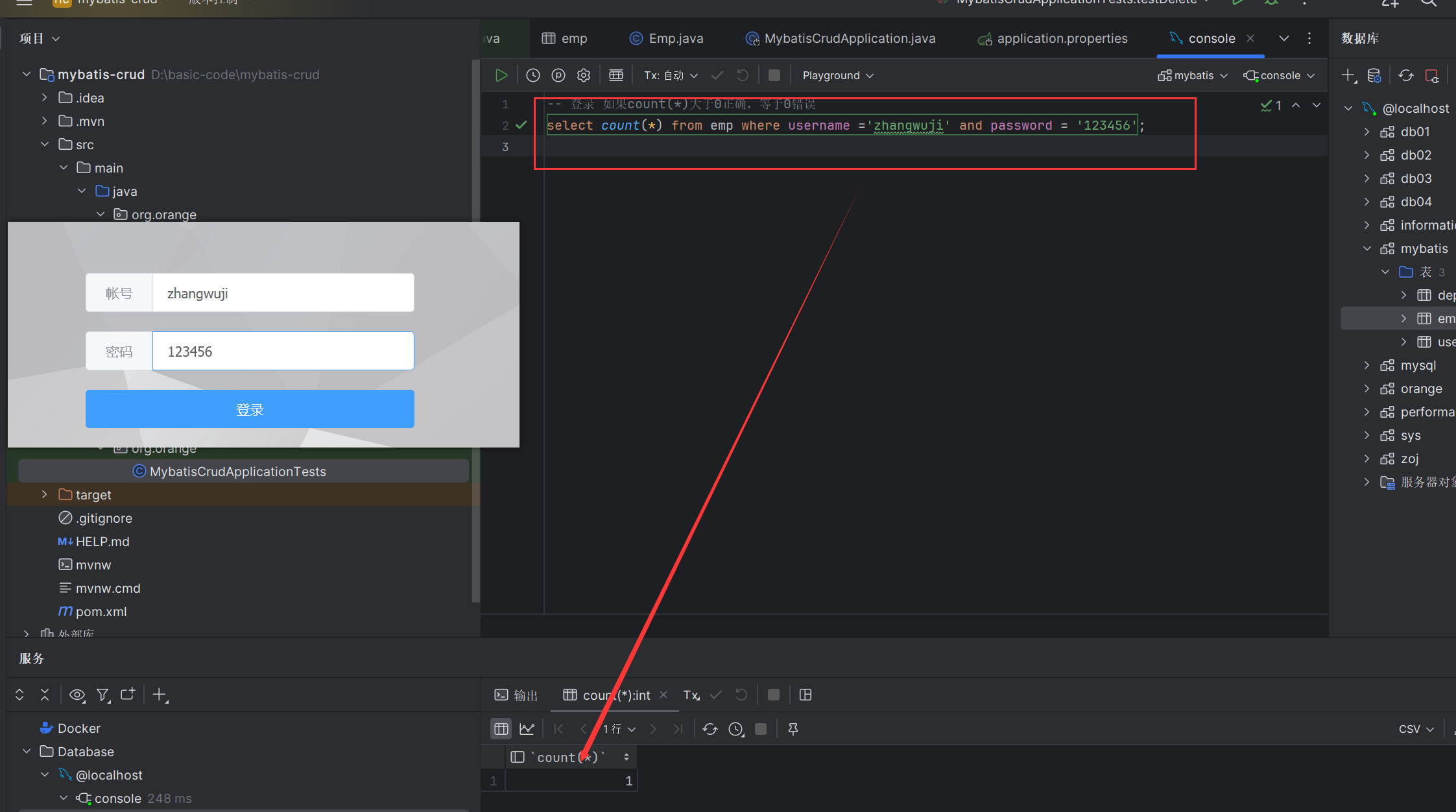This screenshot has width=1456, height=812.
Task: Add a service with the plus icon
Action: pos(160,695)
